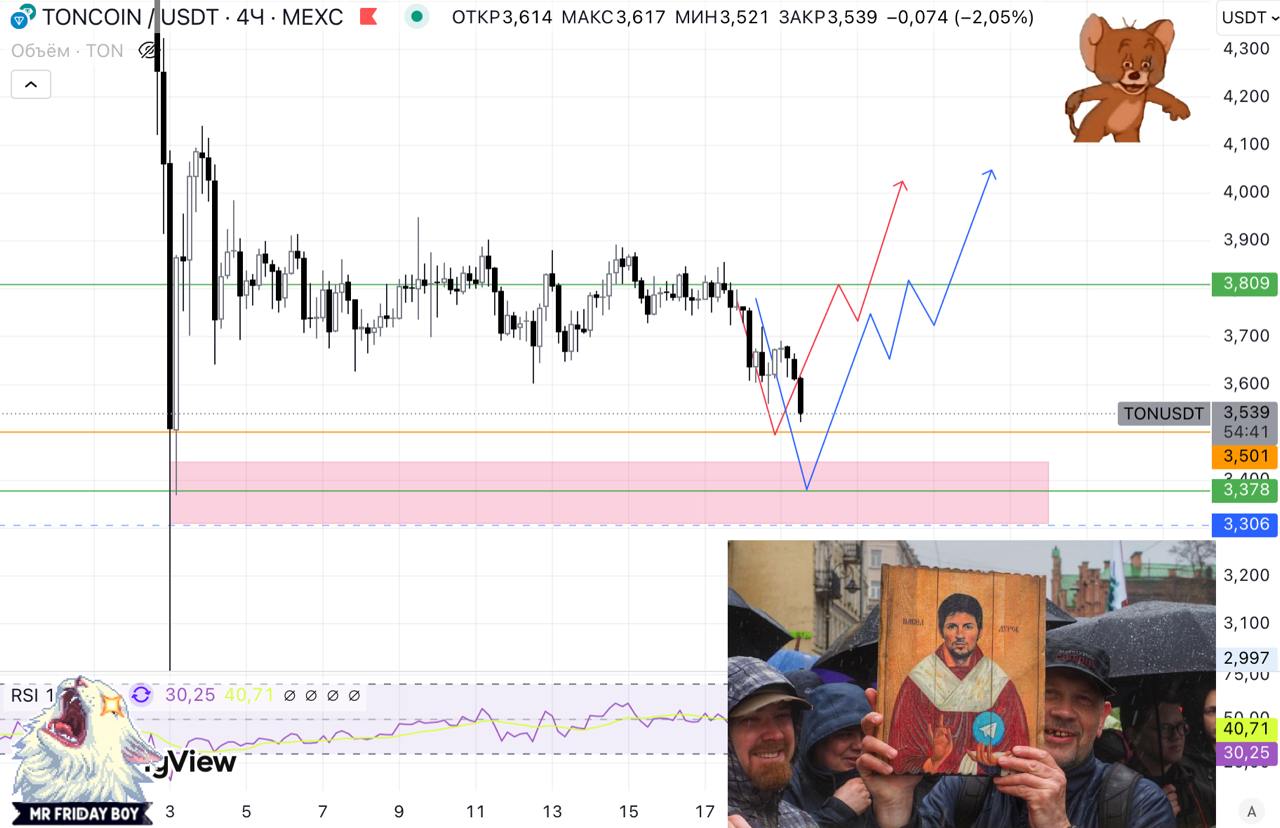Click the yellow 40,71 RSI scale label
Screen dimensions: 1280x828
coord(1245,729)
